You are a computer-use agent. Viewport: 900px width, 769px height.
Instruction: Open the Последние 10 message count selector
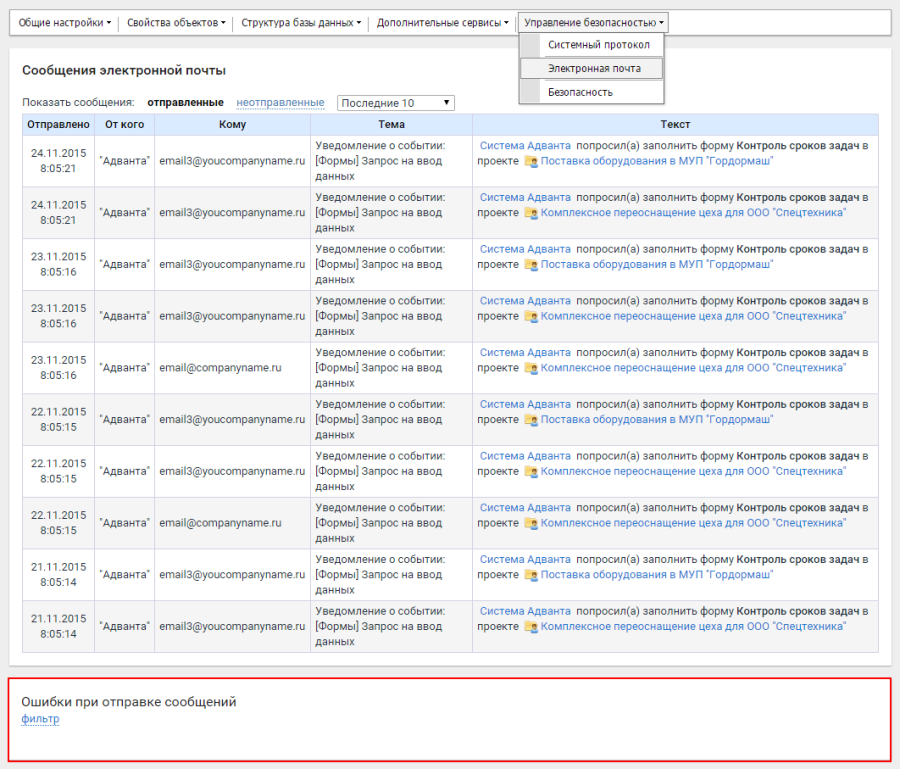(395, 103)
